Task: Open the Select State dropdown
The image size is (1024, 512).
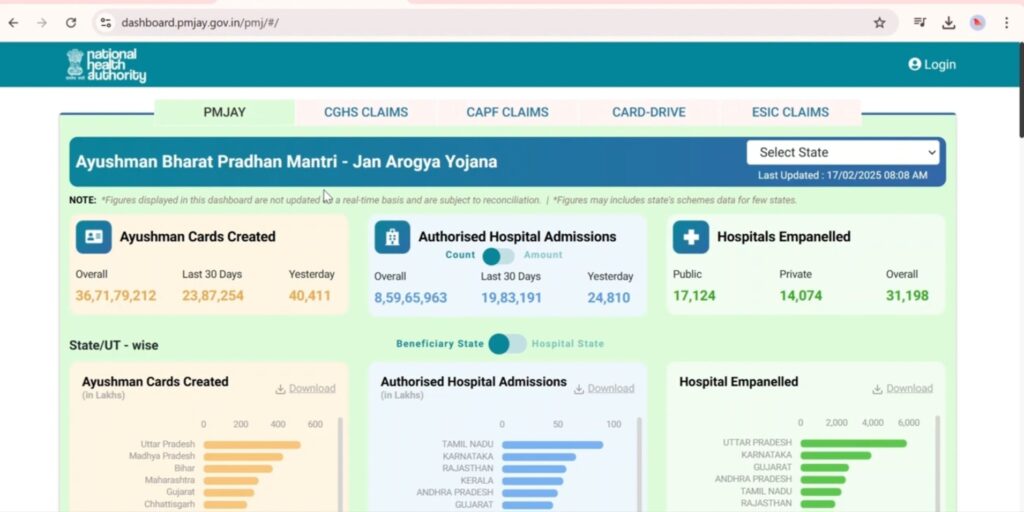Action: (845, 152)
